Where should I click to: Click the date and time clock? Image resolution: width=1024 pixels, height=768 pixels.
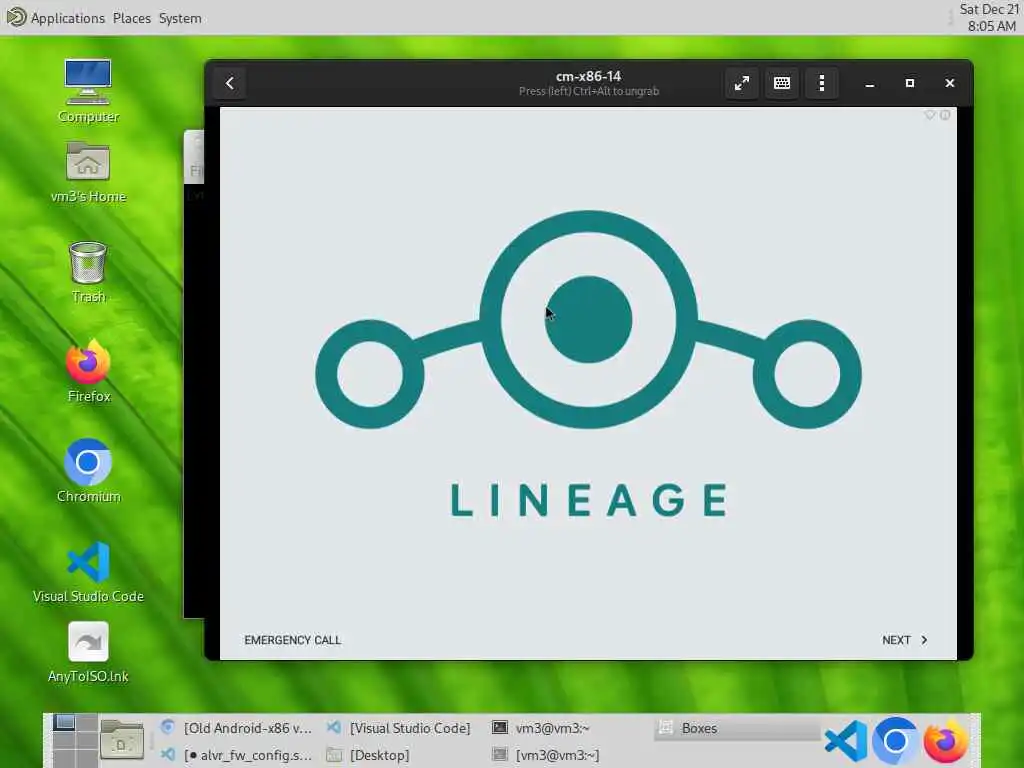(x=989, y=18)
